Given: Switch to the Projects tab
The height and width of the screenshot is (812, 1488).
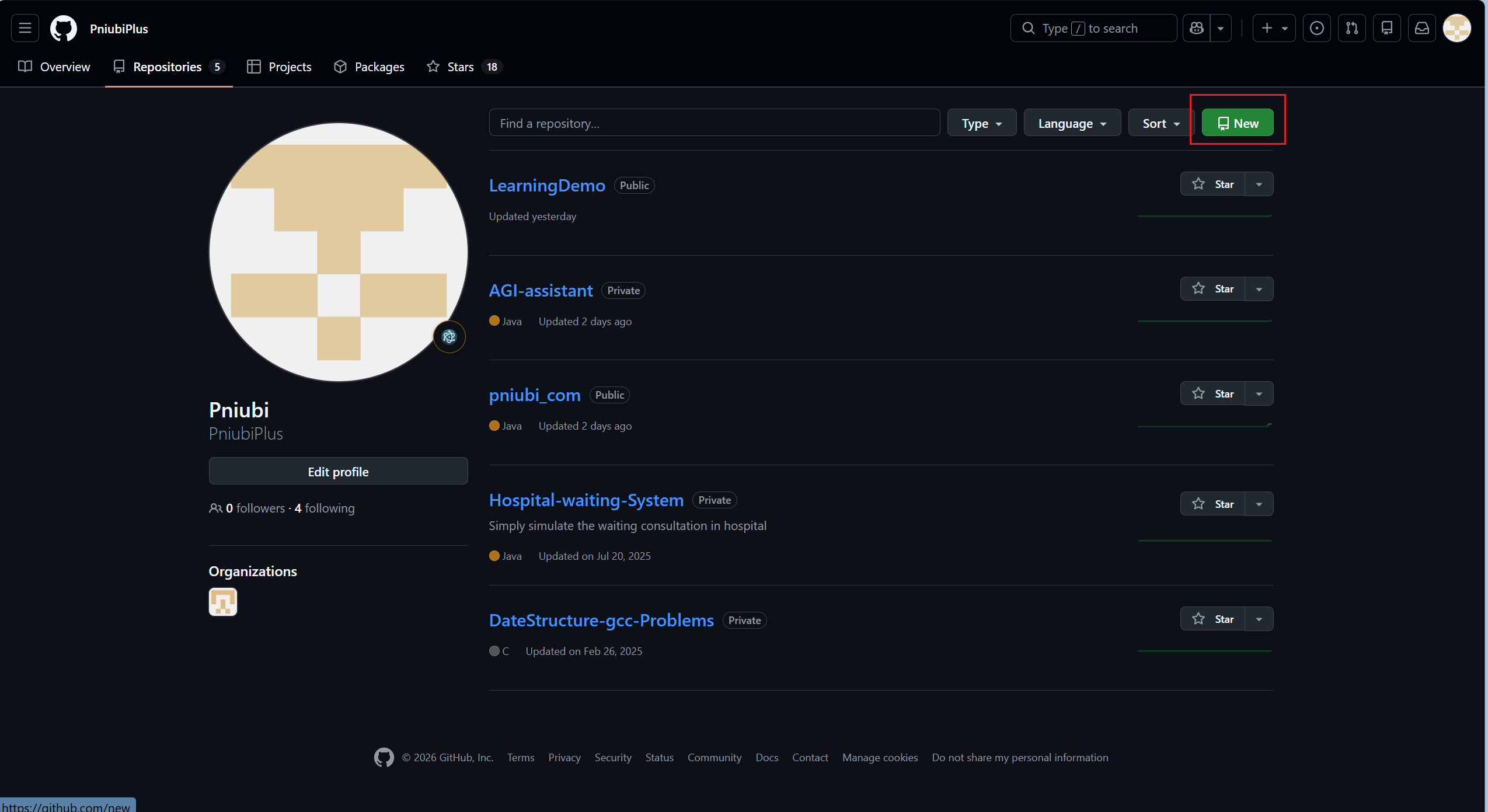Looking at the screenshot, I should (x=279, y=67).
